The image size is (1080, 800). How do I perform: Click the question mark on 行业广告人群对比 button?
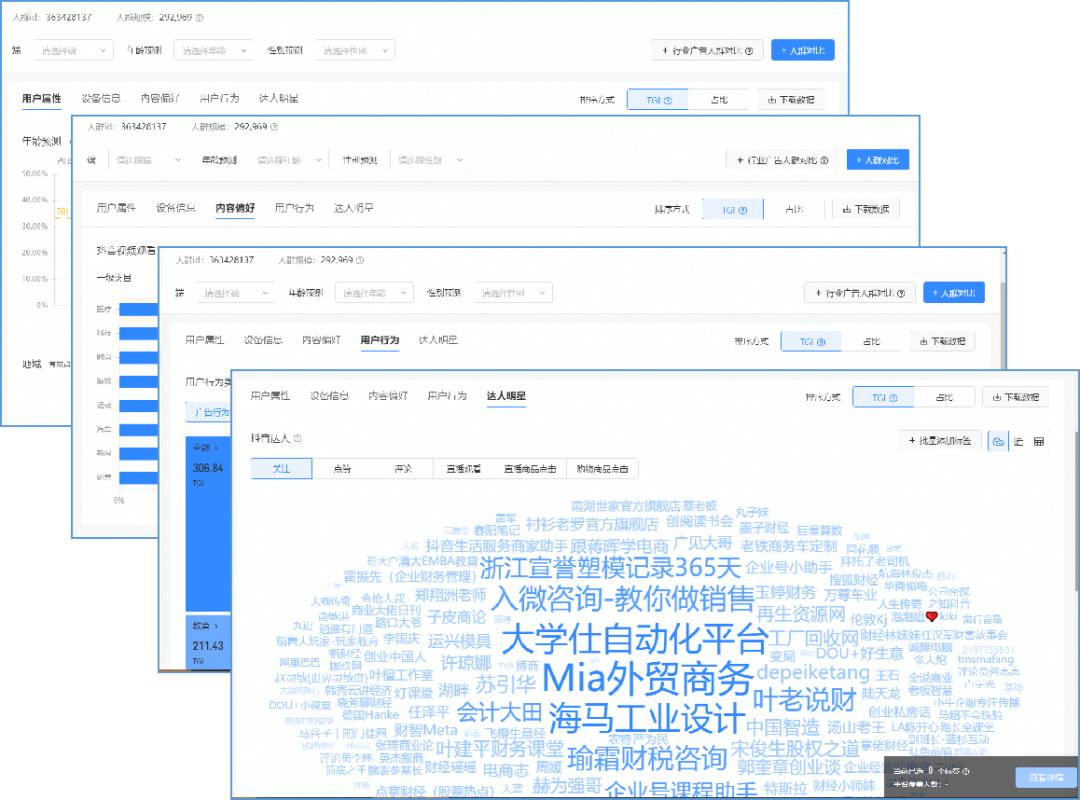tap(903, 292)
